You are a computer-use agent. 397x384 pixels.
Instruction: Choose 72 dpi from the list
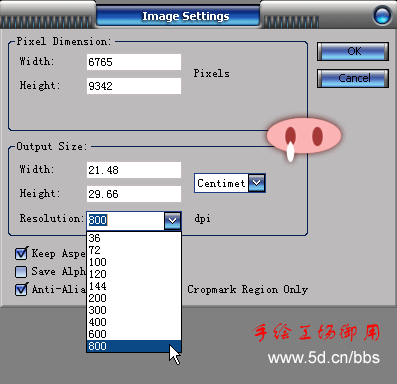coord(134,250)
